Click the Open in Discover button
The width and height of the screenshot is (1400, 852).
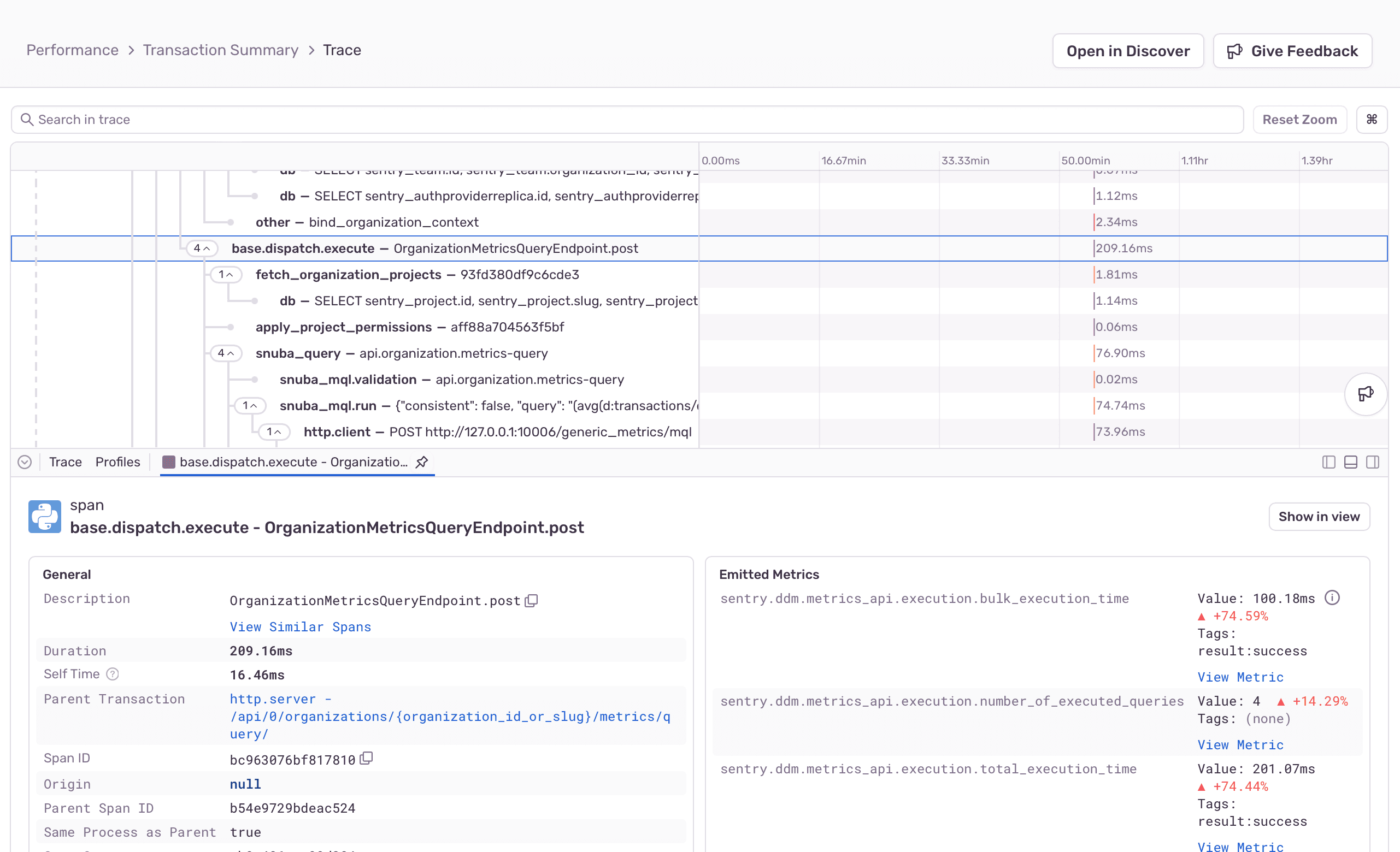coord(1128,51)
